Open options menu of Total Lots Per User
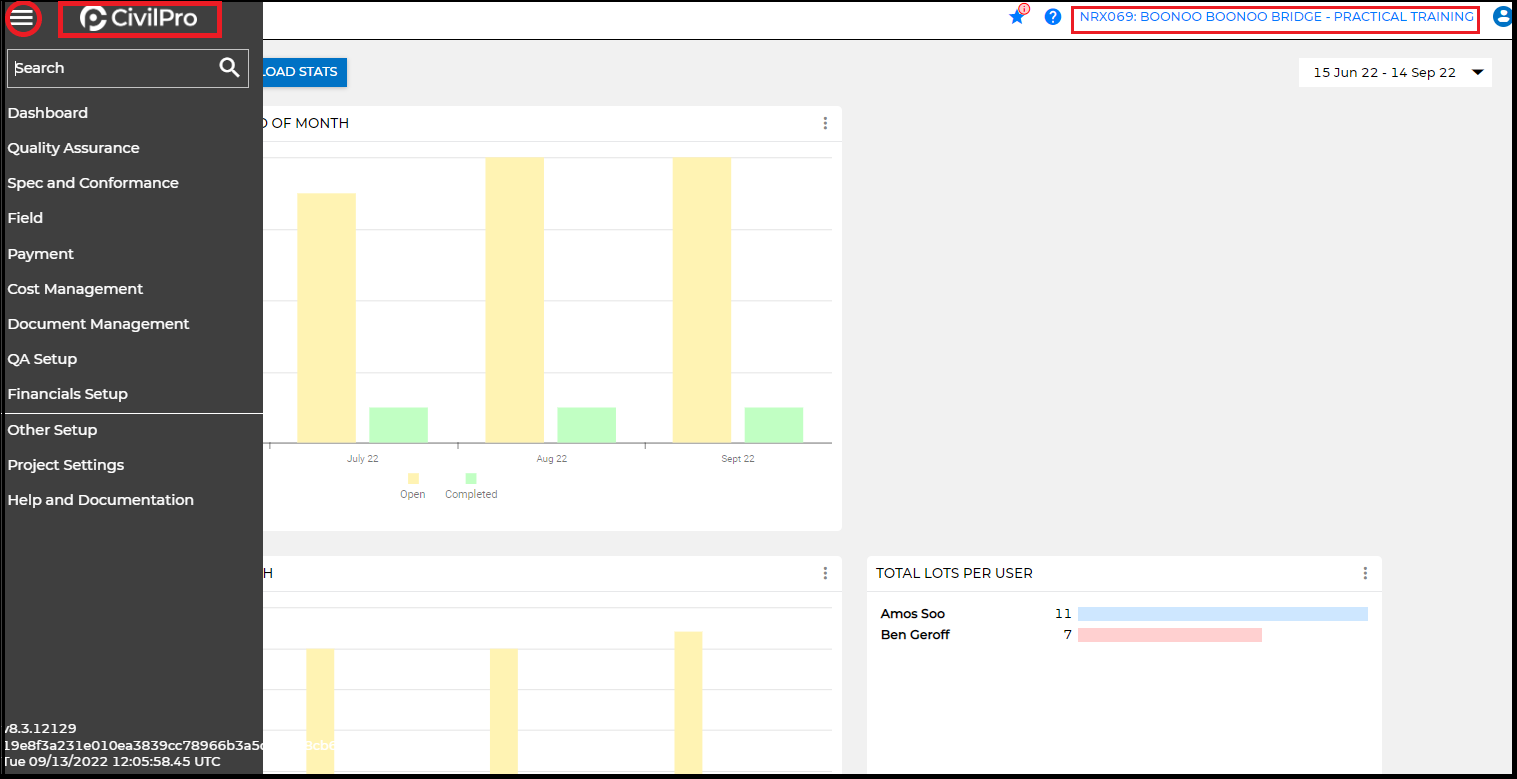Viewport: 1517px width, 779px height. point(1365,573)
